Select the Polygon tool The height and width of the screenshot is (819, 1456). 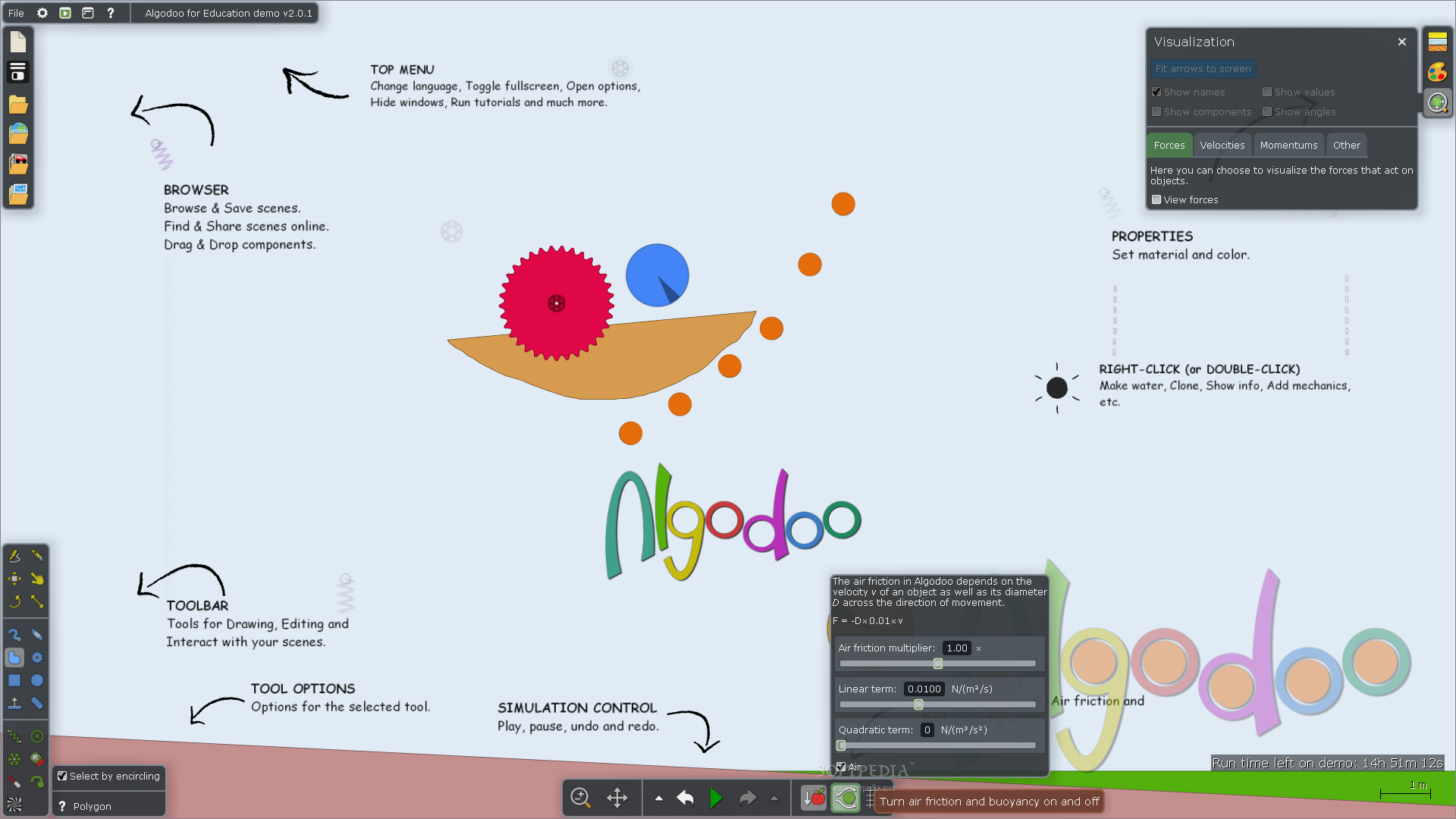pyautogui.click(x=14, y=657)
